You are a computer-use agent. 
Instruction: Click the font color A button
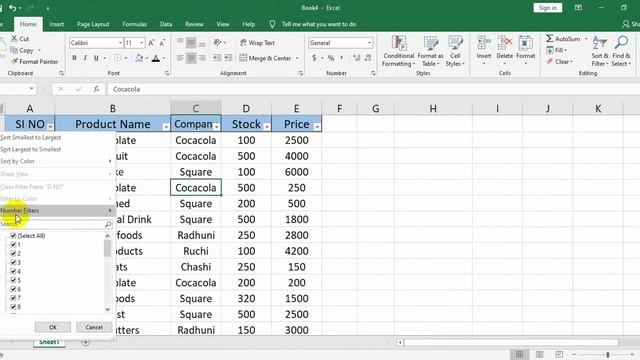pos(156,58)
